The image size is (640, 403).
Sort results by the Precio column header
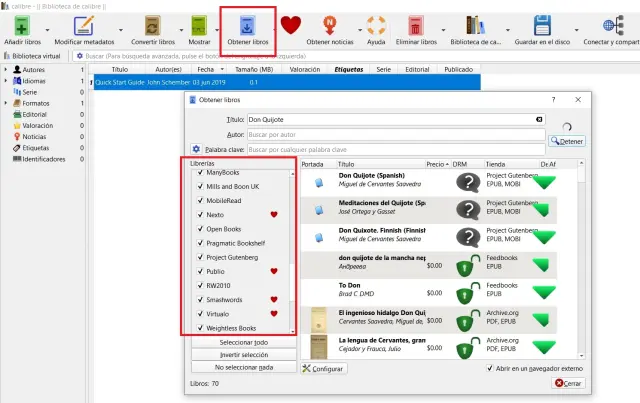click(435, 164)
